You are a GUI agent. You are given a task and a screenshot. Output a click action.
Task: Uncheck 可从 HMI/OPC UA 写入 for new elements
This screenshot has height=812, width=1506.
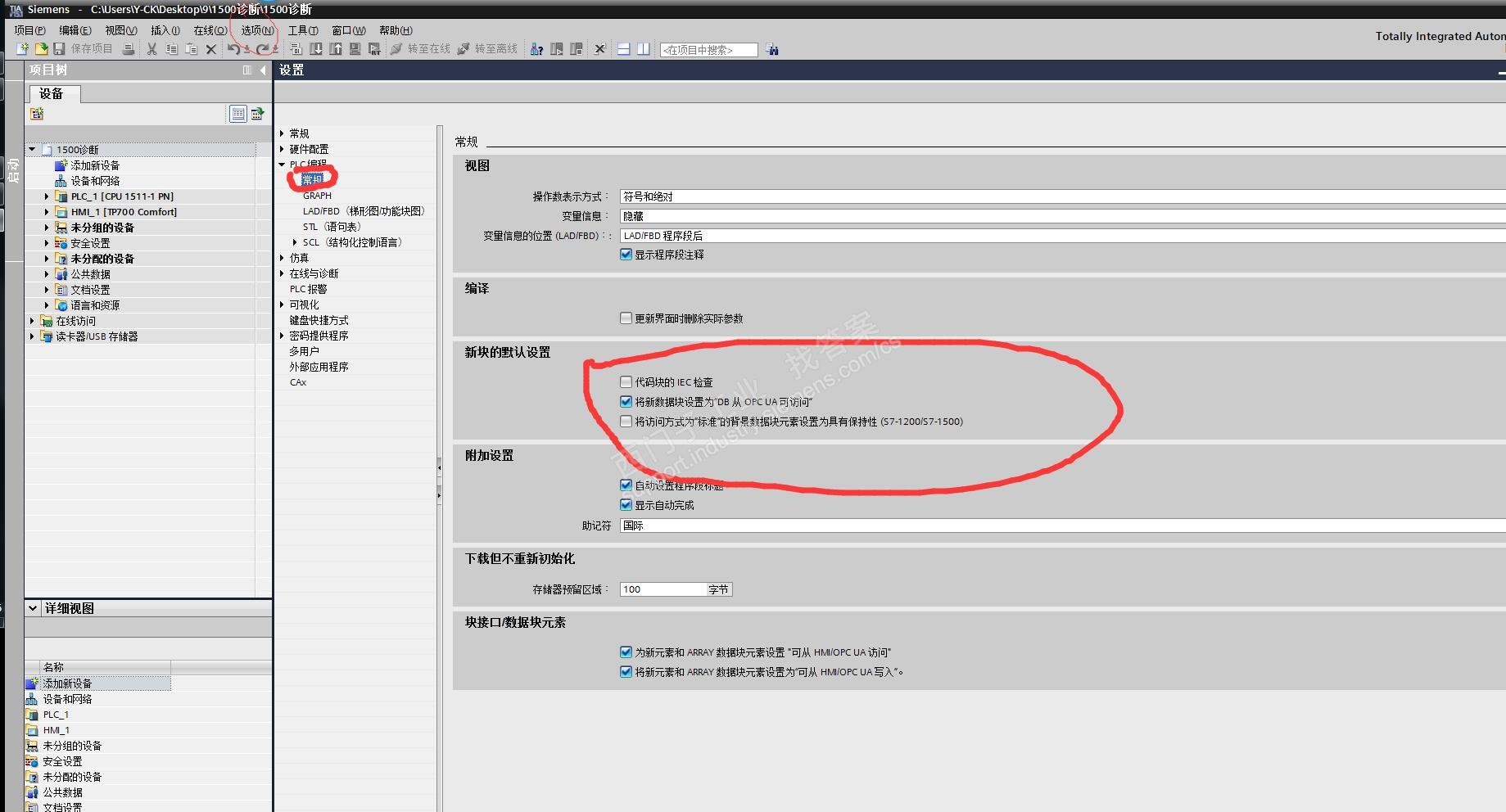(x=626, y=672)
